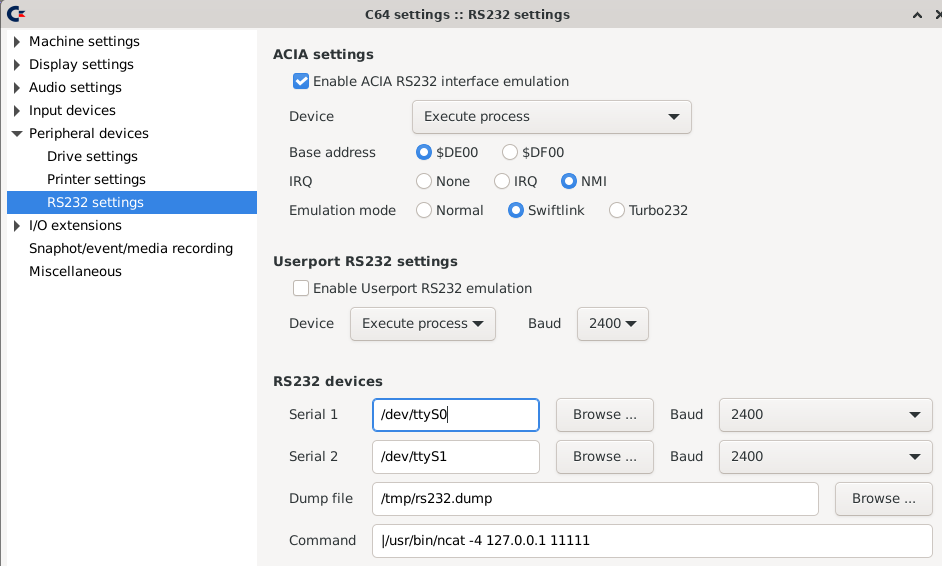Click the Command input field
Screen dimensions: 942x566
(x=651, y=541)
